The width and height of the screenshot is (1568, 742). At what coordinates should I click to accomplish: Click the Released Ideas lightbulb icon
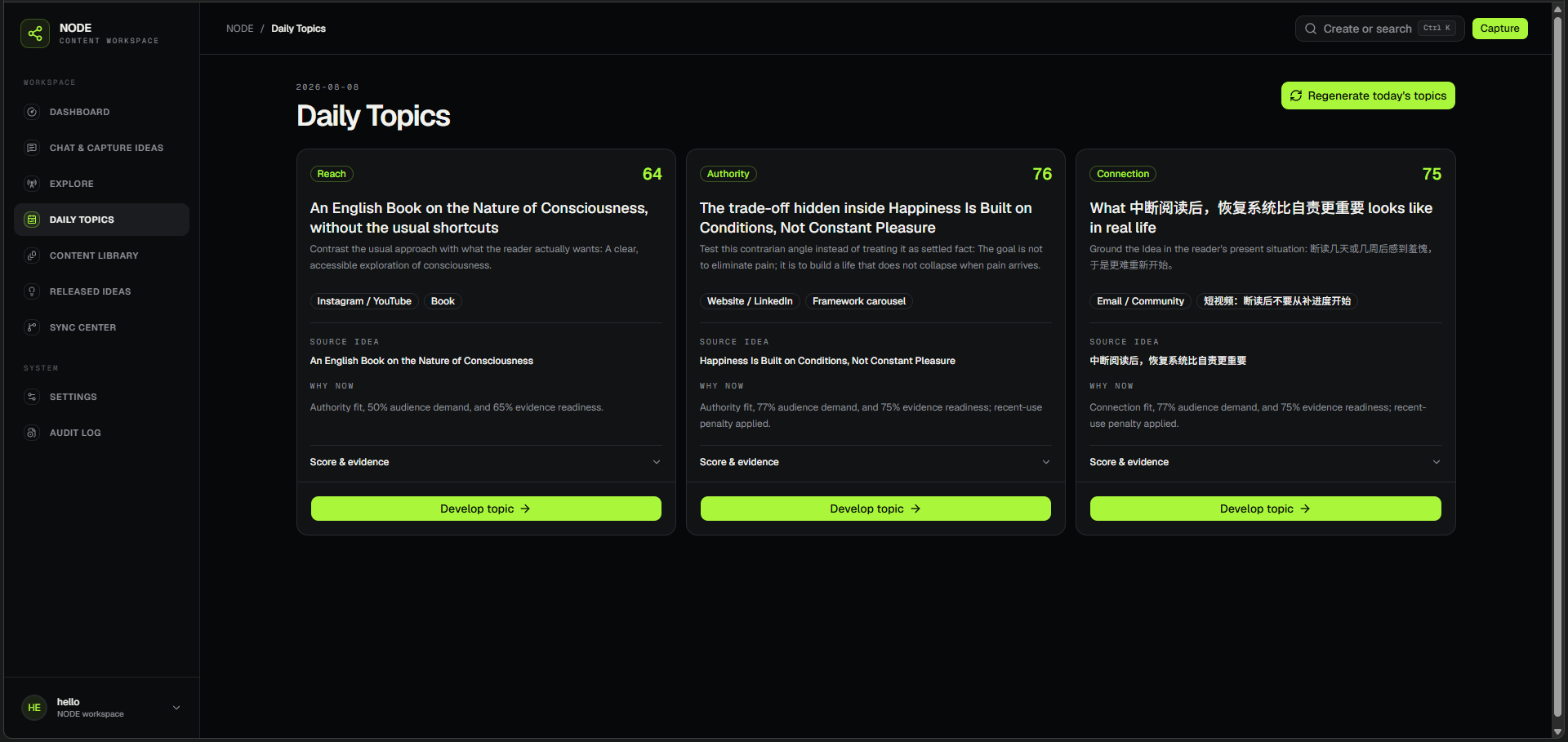[32, 291]
